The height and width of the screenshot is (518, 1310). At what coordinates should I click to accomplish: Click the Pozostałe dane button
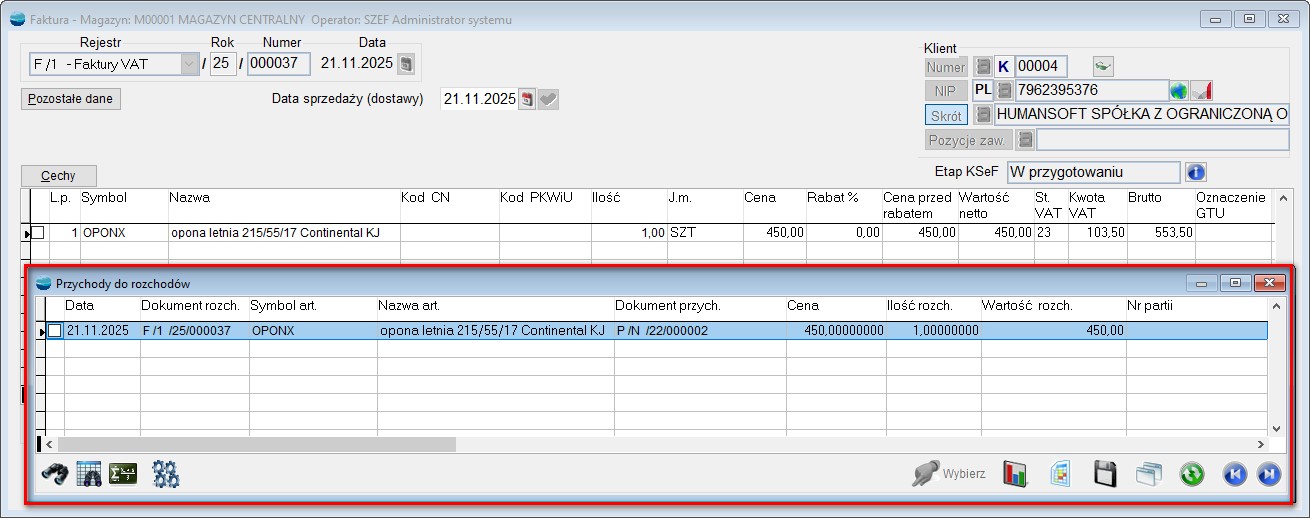(70, 99)
